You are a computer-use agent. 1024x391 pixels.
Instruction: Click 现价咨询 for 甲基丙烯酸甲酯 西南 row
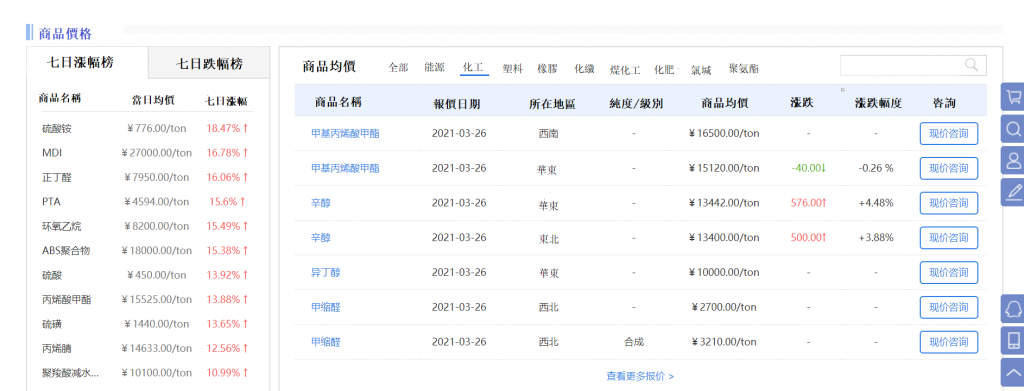coord(949,133)
